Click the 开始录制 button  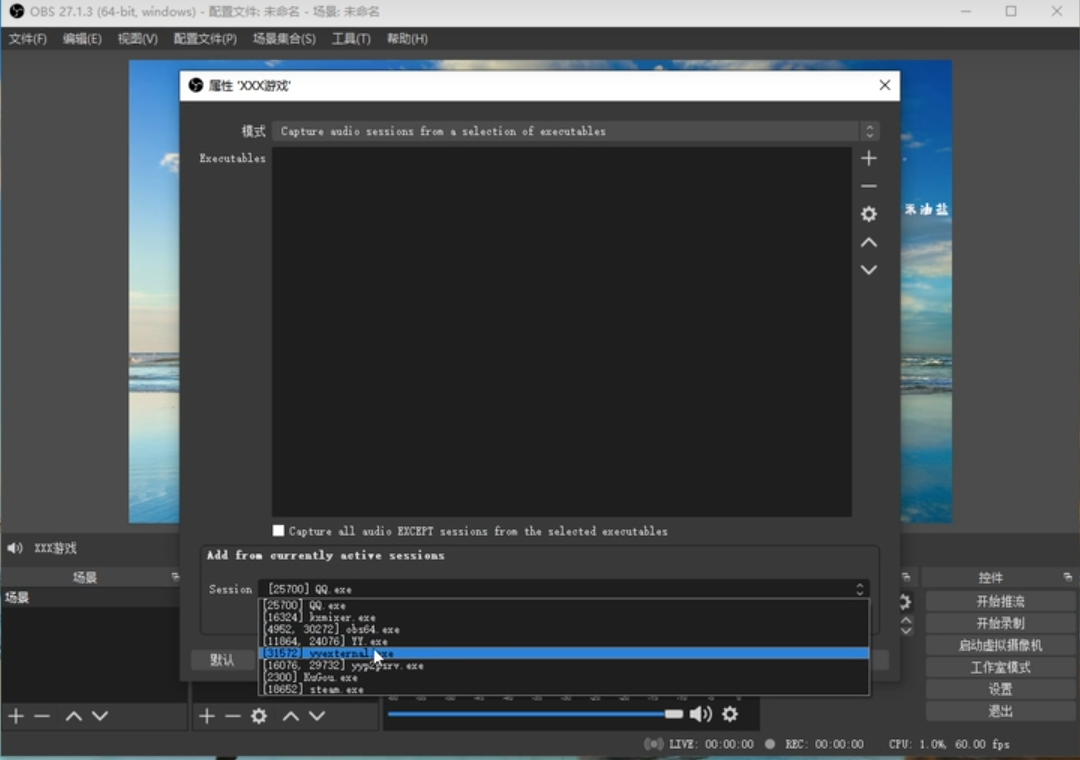coord(1000,623)
